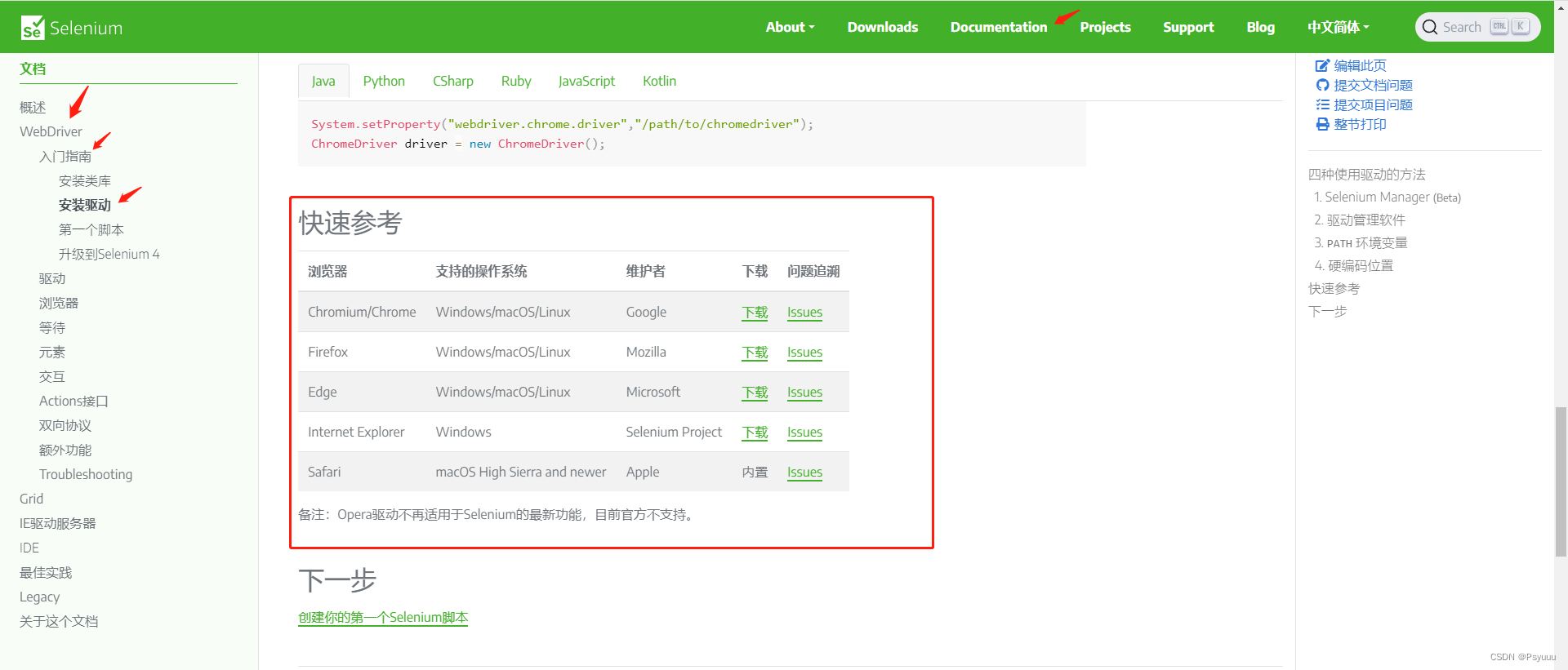The width and height of the screenshot is (1568, 670).
Task: Open 浏览器 in the sidebar
Action: click(59, 303)
